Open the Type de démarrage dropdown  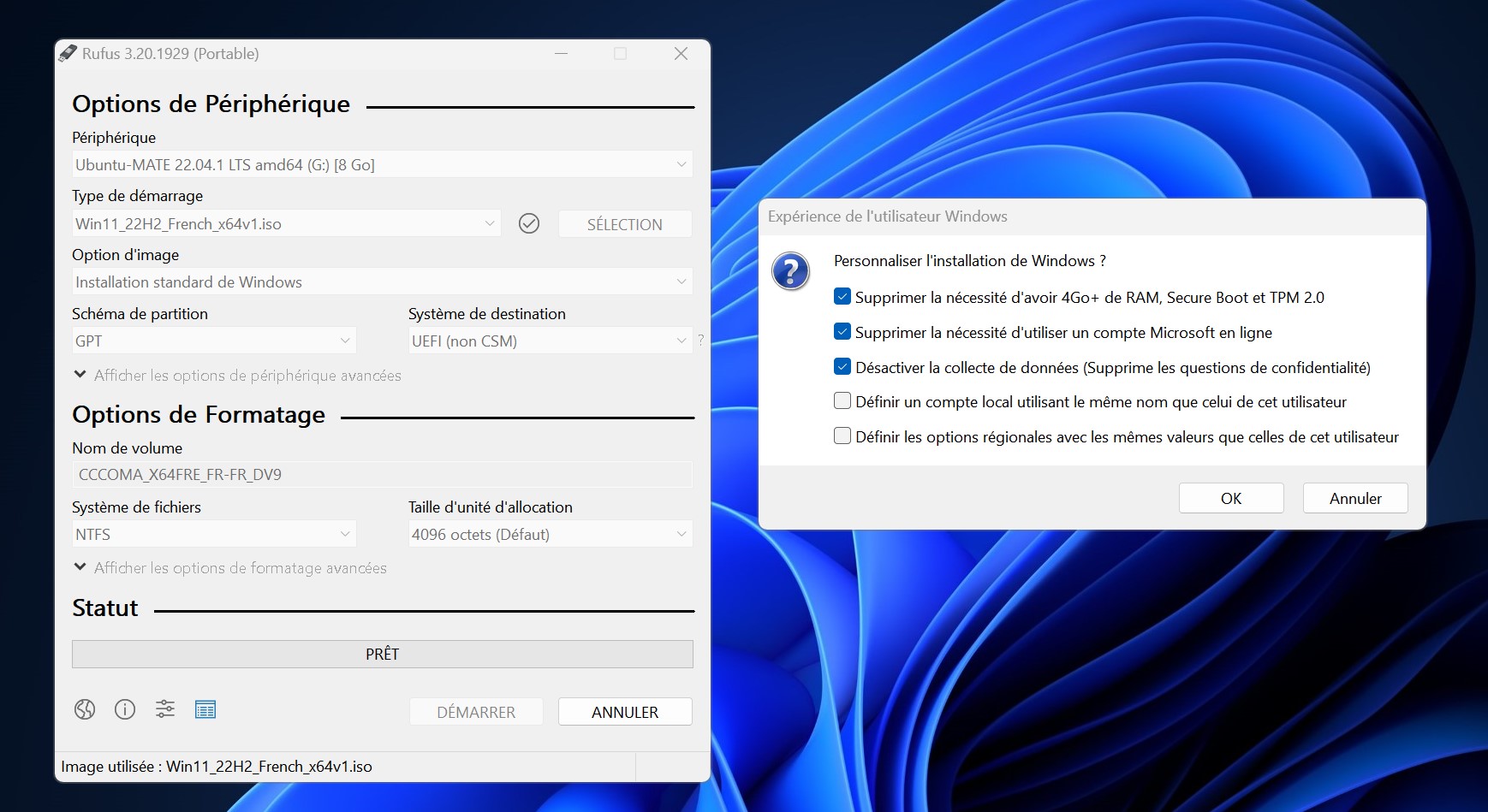coord(286,223)
